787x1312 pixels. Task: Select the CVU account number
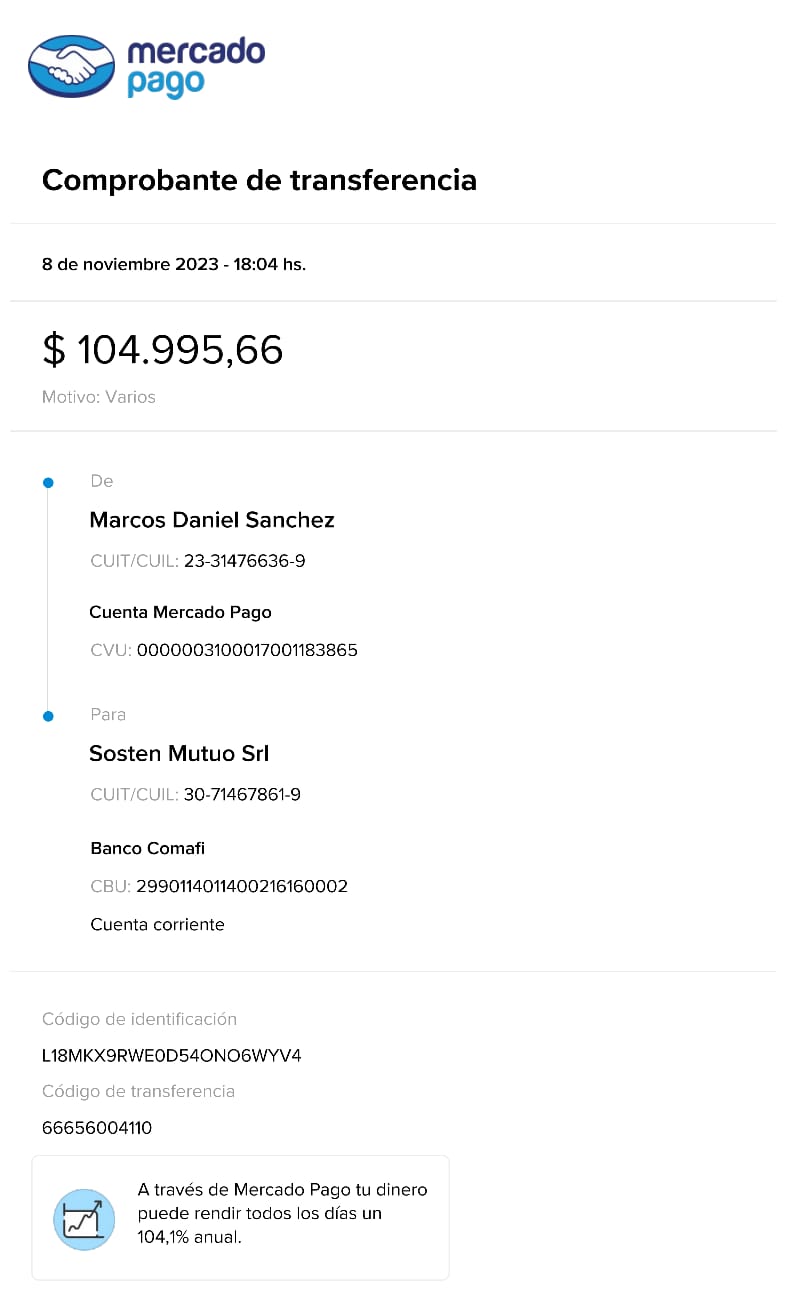click(x=247, y=650)
